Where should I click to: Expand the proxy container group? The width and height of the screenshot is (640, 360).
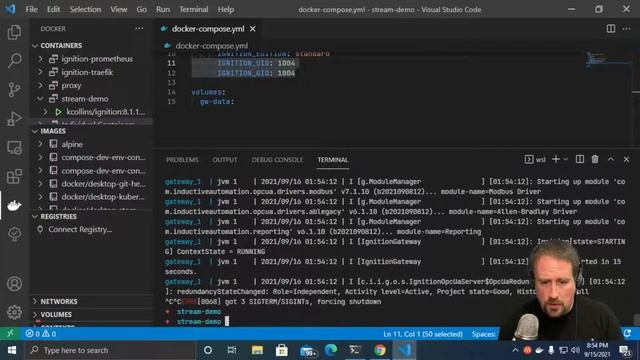click(x=40, y=85)
